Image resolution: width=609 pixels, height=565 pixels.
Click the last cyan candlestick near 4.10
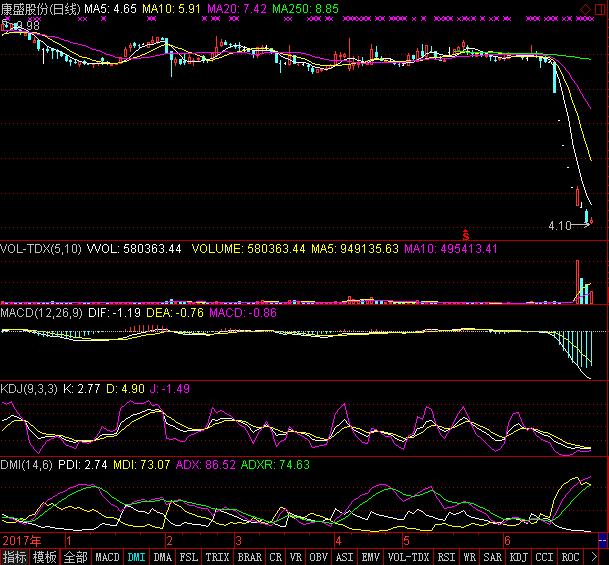pos(586,216)
